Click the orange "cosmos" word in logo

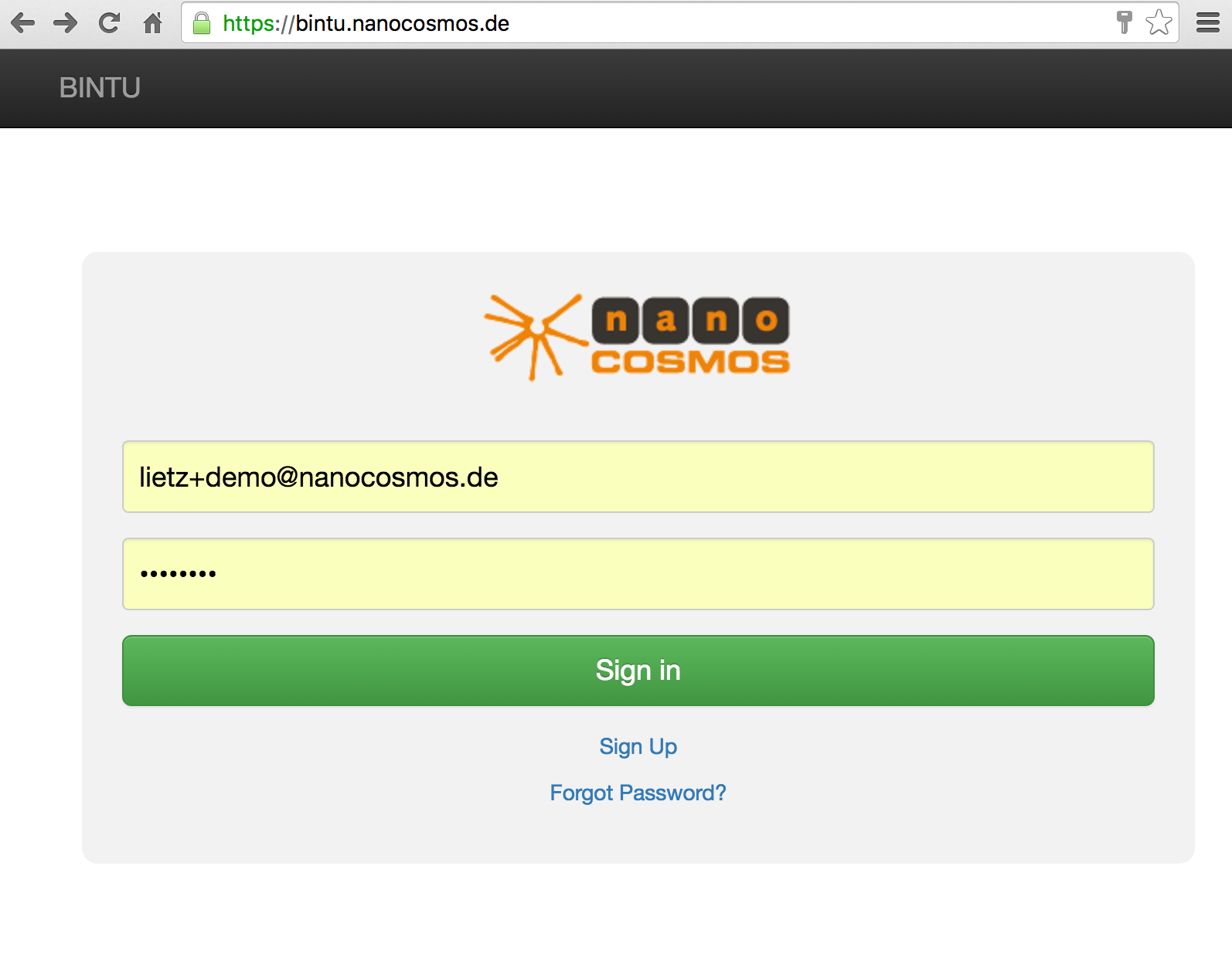(x=690, y=362)
